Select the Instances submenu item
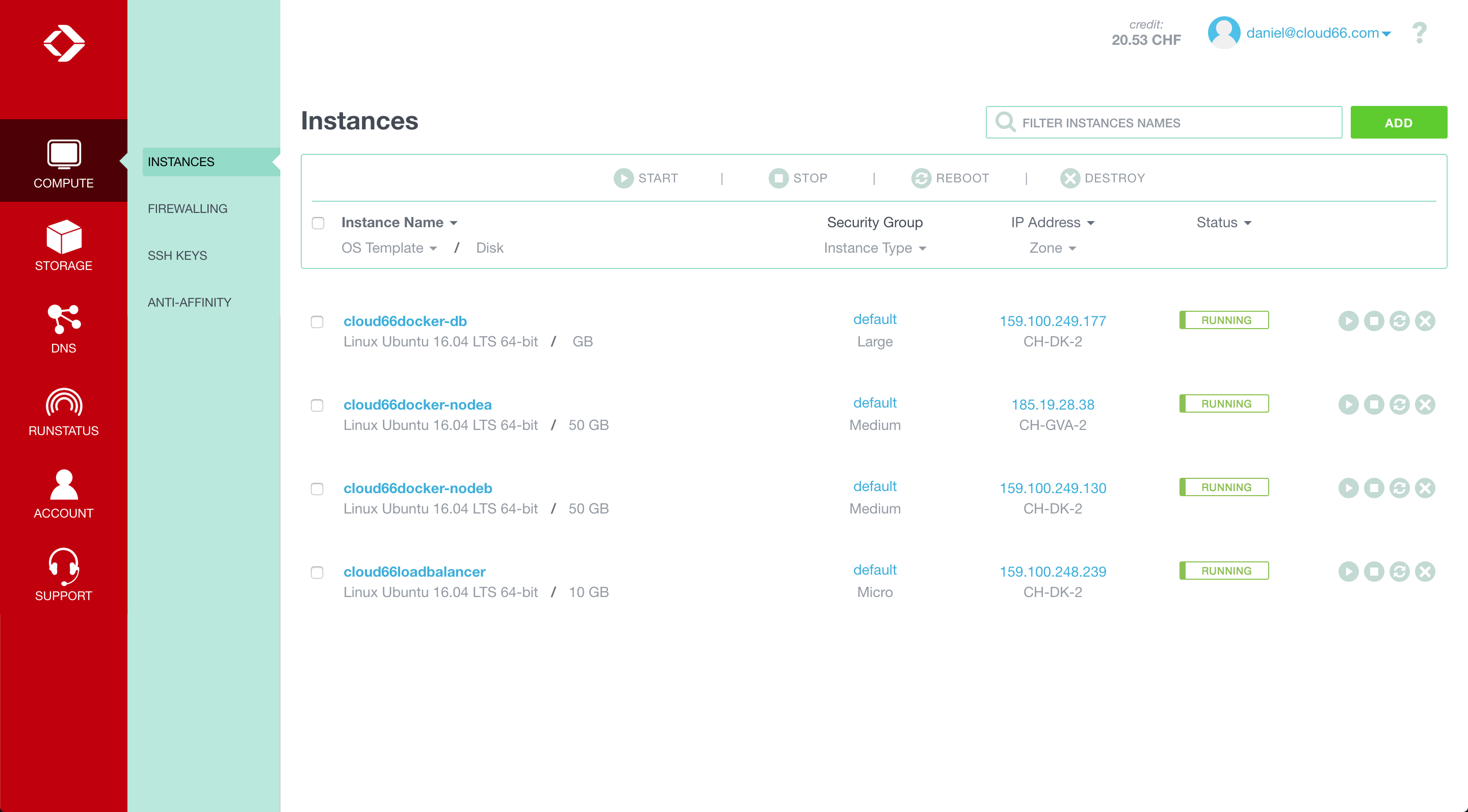 point(211,161)
